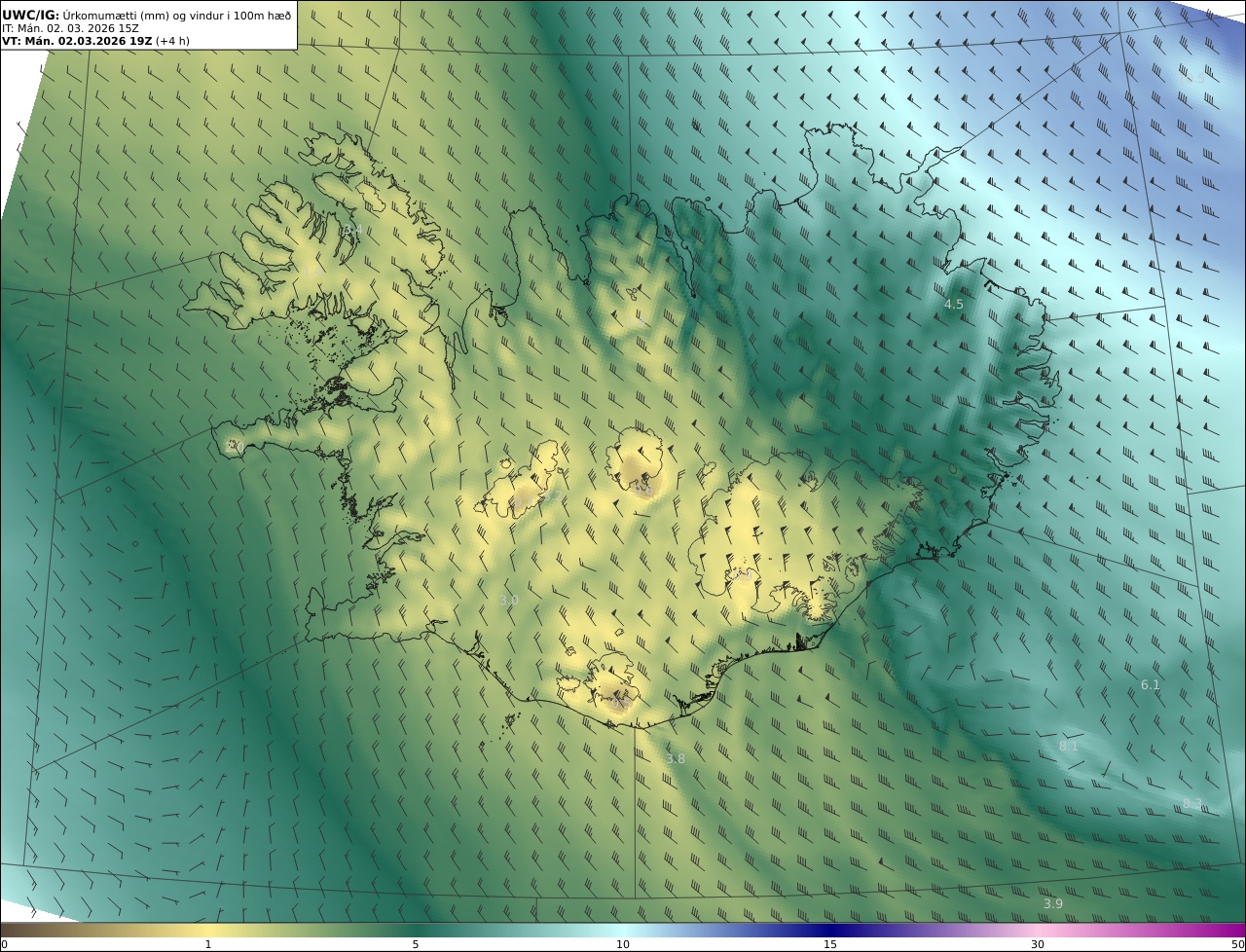Click the 3.8 value label off the south coast
This screenshot has height=952, width=1246.
(x=676, y=758)
